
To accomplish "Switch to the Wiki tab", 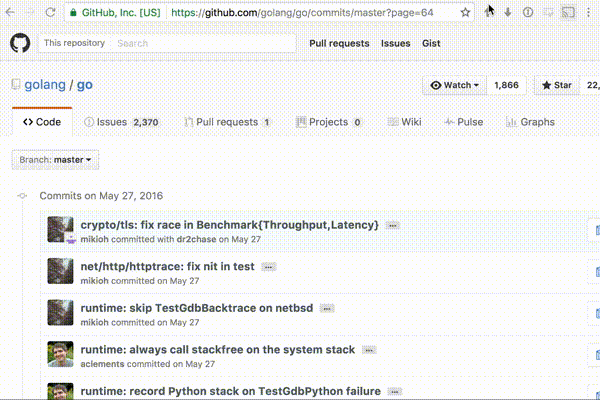I will coord(404,122).
